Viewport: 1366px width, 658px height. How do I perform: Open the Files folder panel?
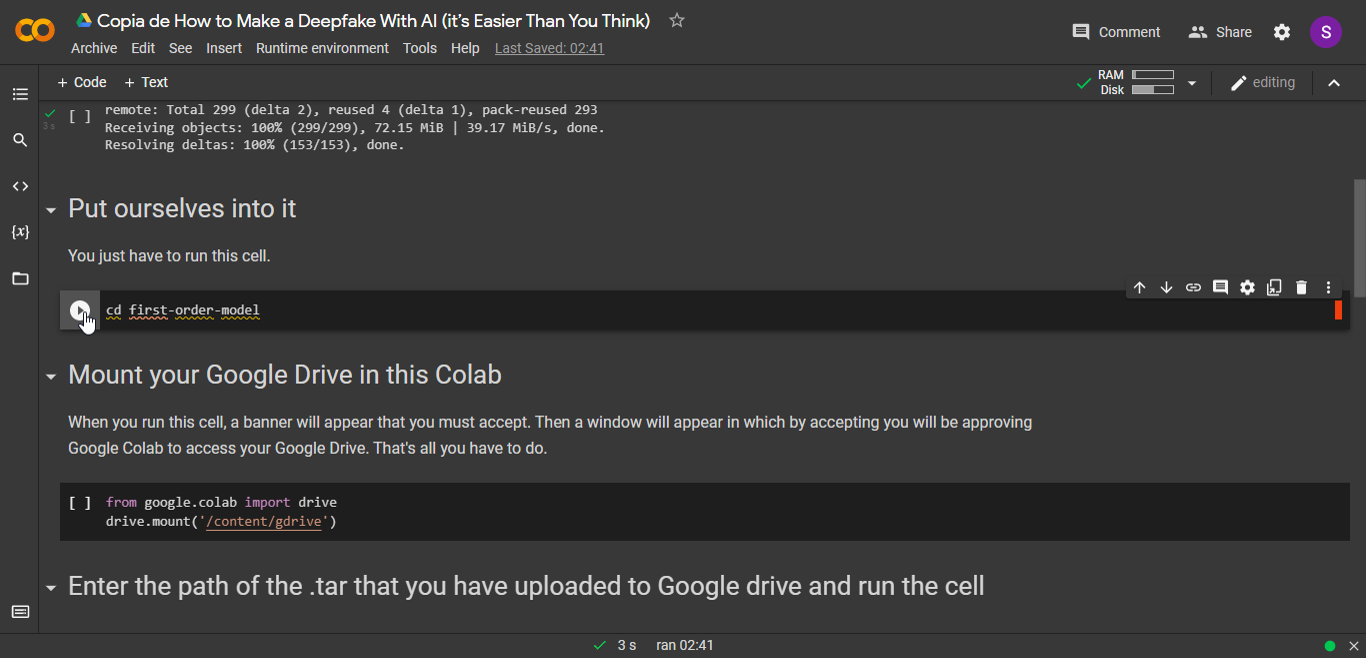(x=20, y=278)
